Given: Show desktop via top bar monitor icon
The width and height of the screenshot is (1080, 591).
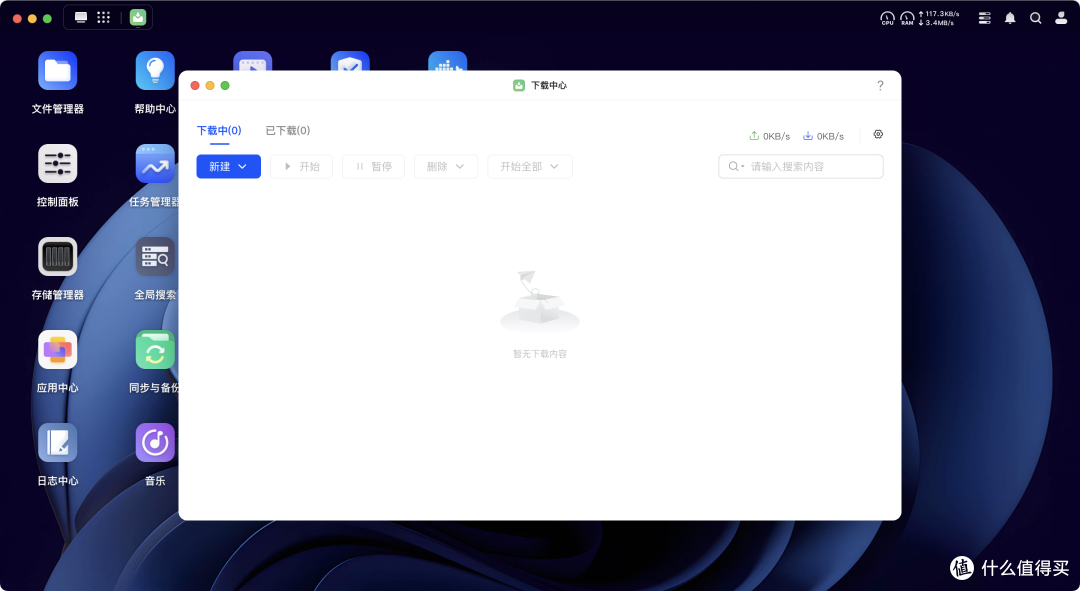Looking at the screenshot, I should [x=81, y=18].
